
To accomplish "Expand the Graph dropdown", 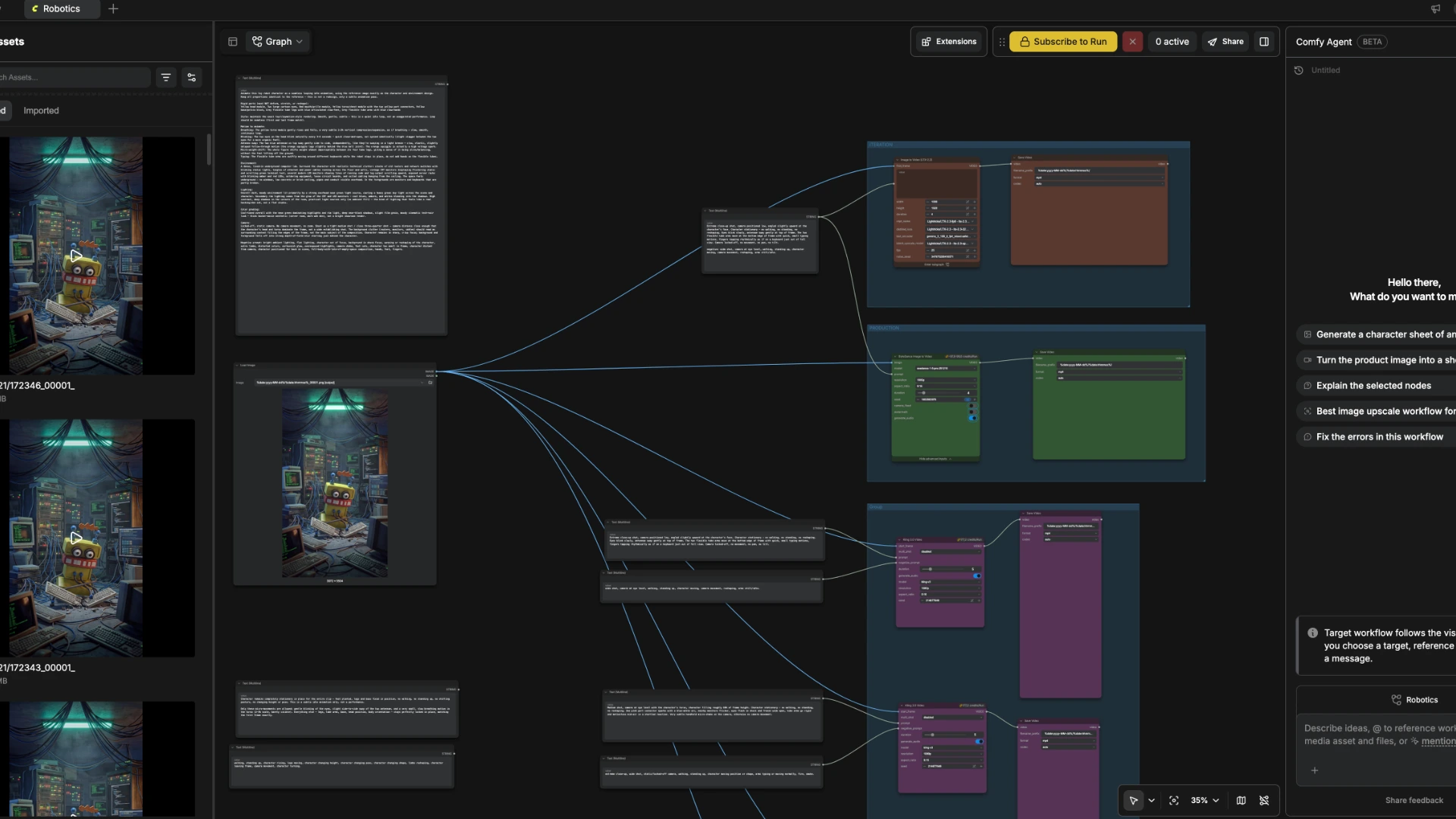I will pyautogui.click(x=278, y=42).
